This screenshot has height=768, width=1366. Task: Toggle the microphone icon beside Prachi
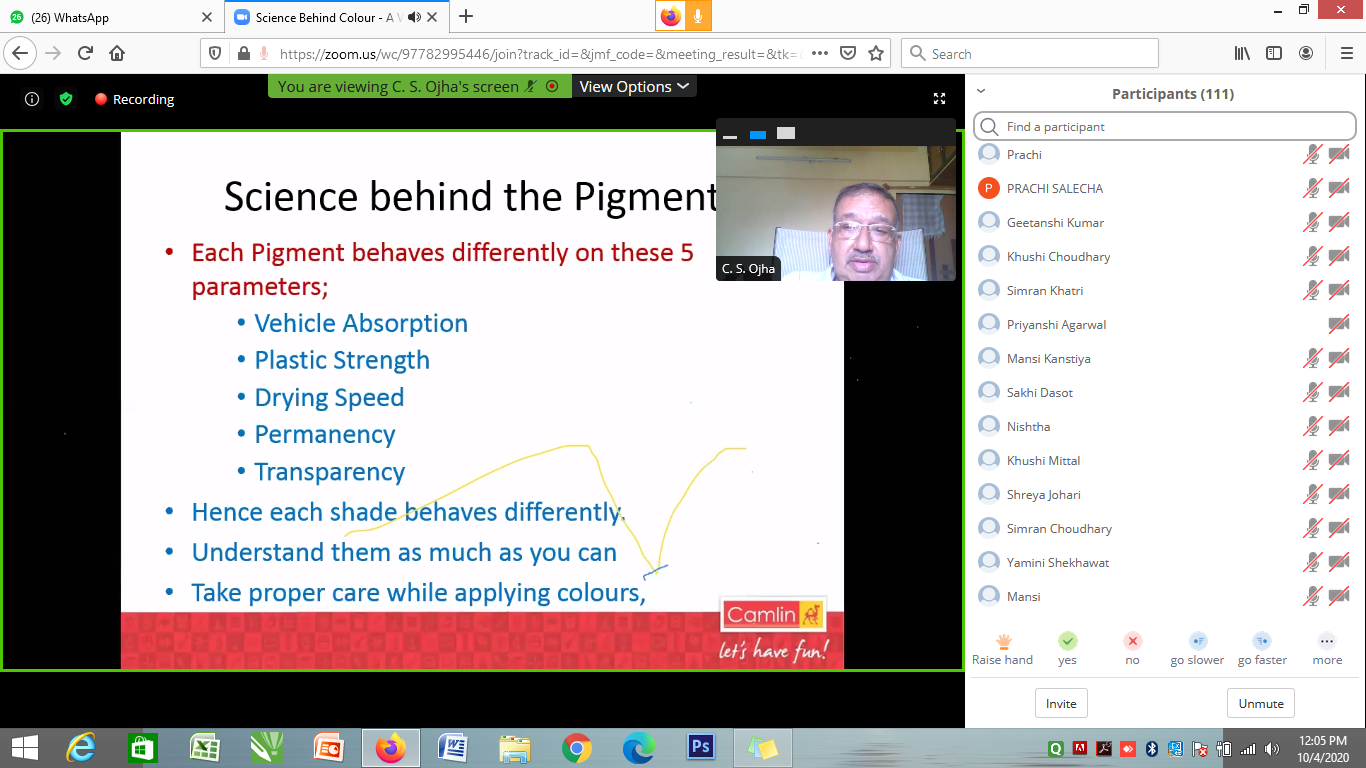[1312, 154]
